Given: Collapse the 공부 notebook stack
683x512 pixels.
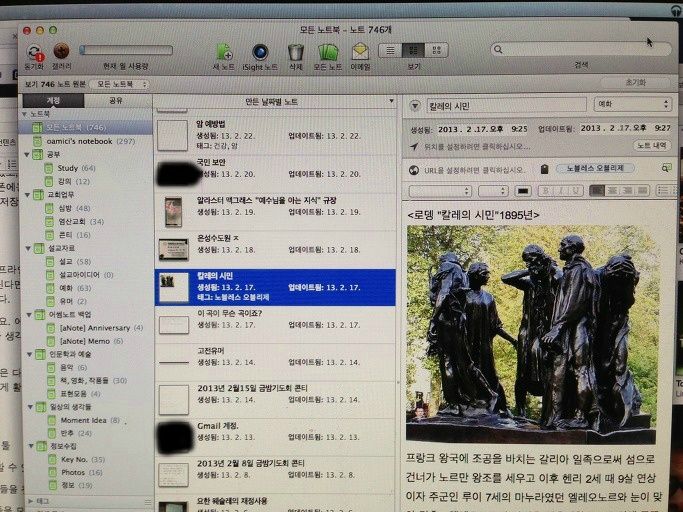Looking at the screenshot, I should [x=27, y=154].
